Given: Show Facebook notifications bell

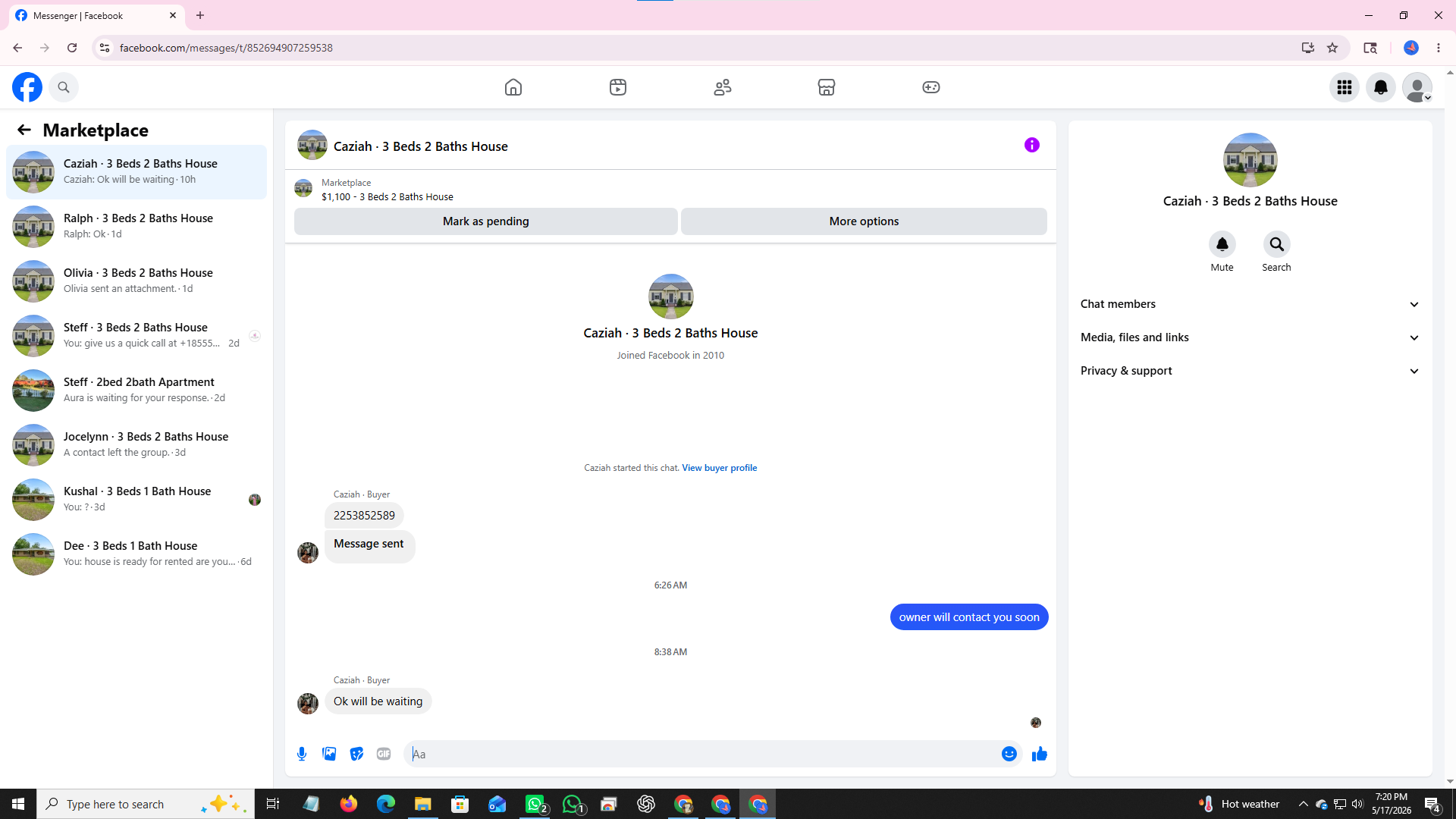Looking at the screenshot, I should (1381, 87).
